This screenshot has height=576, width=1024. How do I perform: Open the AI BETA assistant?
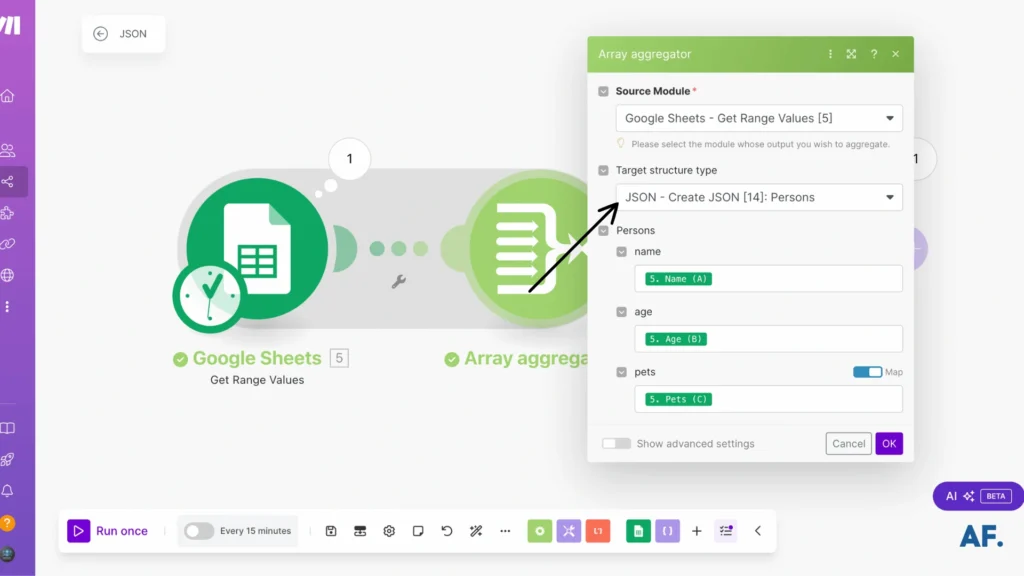point(978,496)
